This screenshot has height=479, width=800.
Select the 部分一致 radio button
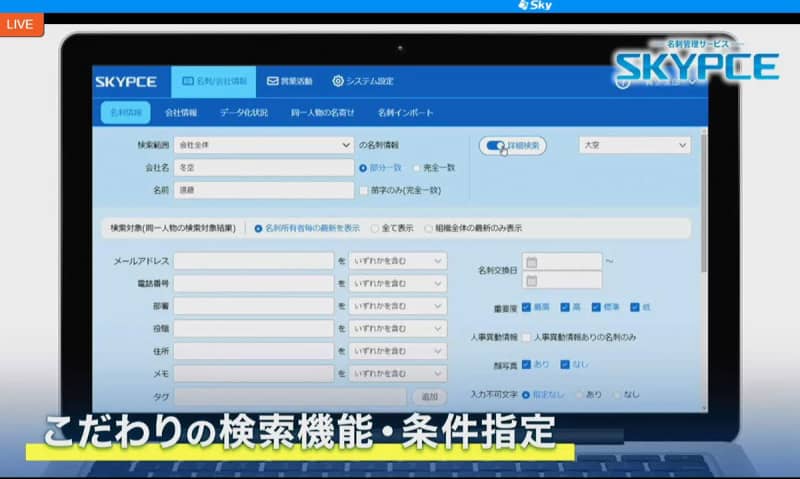(363, 168)
